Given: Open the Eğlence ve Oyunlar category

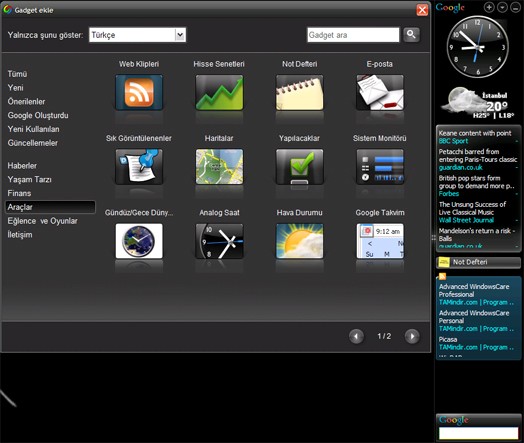Looking at the screenshot, I should pyautogui.click(x=42, y=221).
